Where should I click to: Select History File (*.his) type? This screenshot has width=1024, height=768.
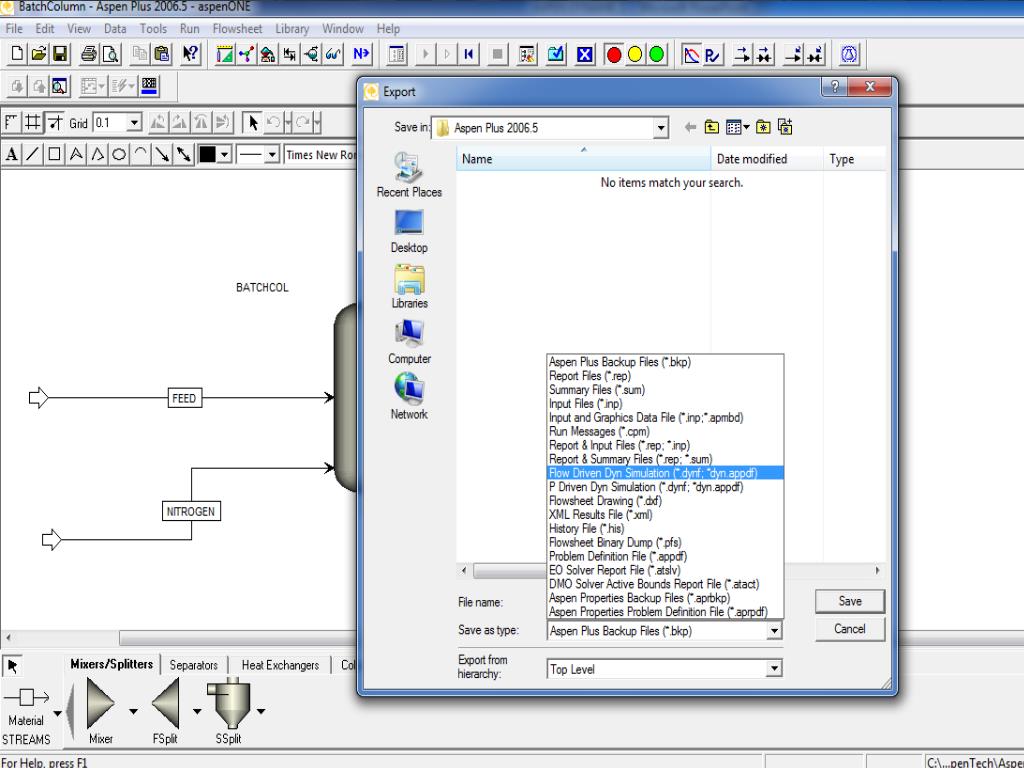click(x=665, y=529)
